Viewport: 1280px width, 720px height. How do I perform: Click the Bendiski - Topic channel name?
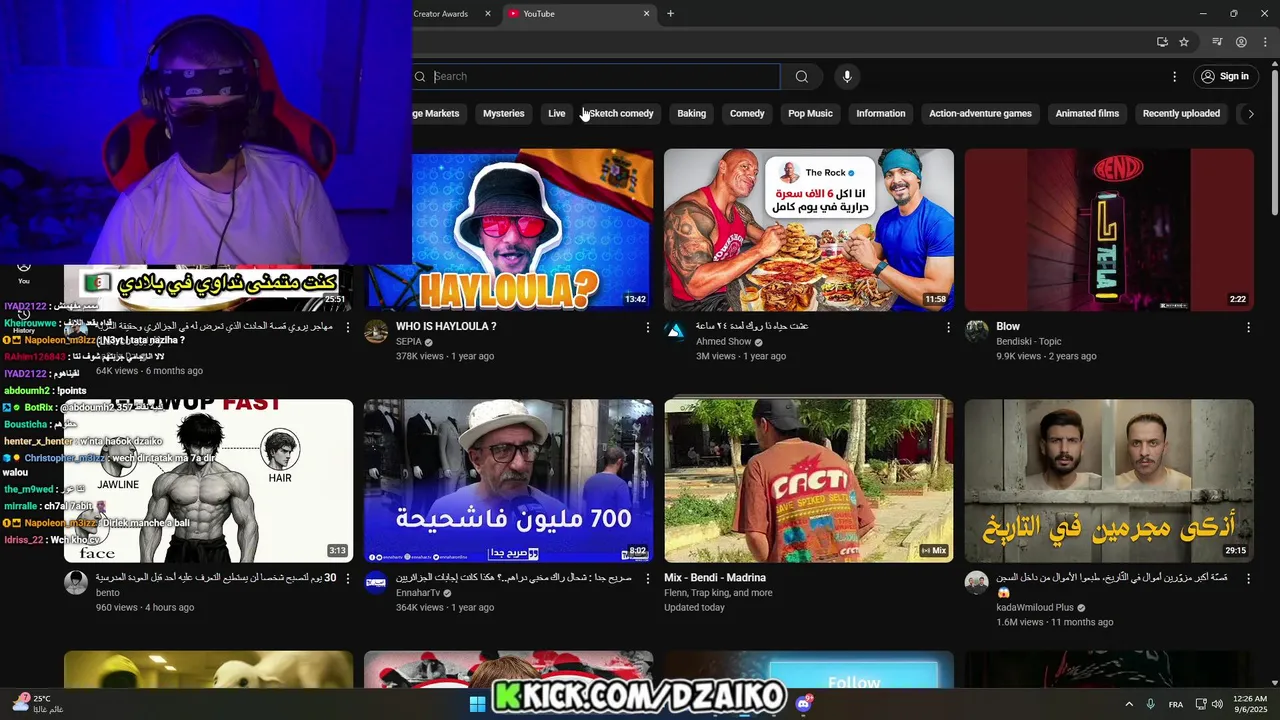click(1029, 342)
